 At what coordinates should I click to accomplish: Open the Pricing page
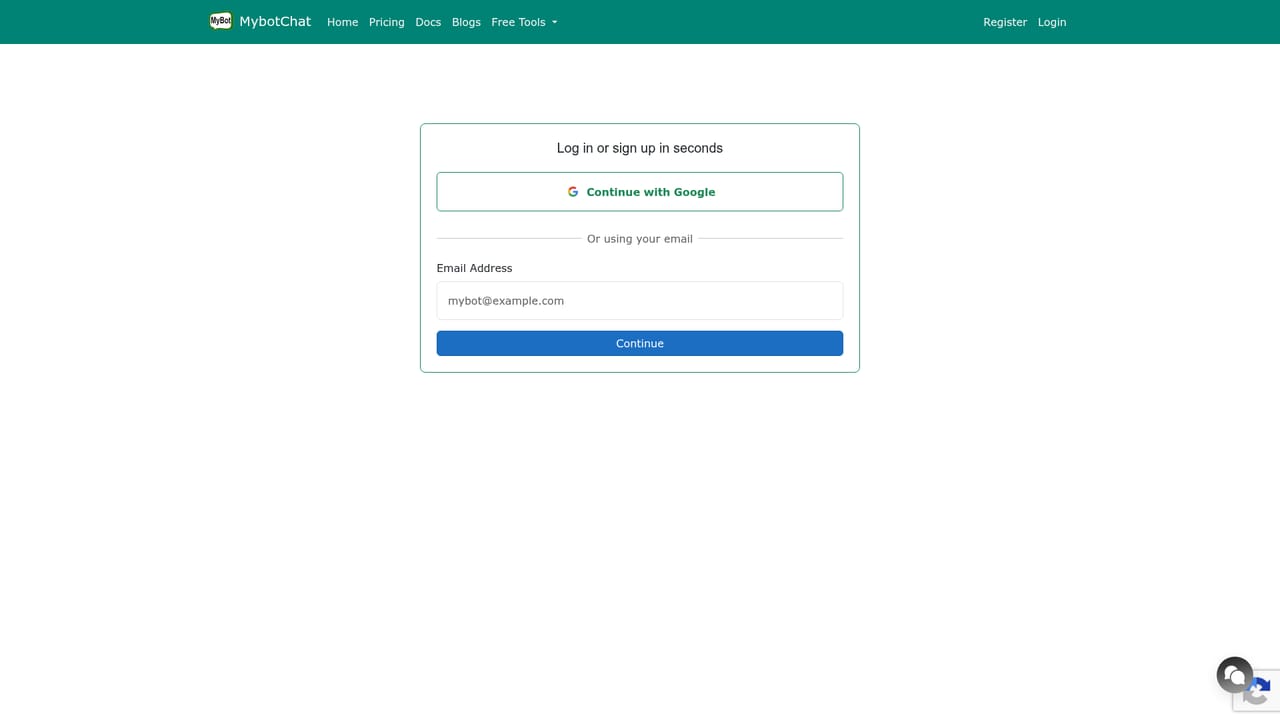click(386, 22)
